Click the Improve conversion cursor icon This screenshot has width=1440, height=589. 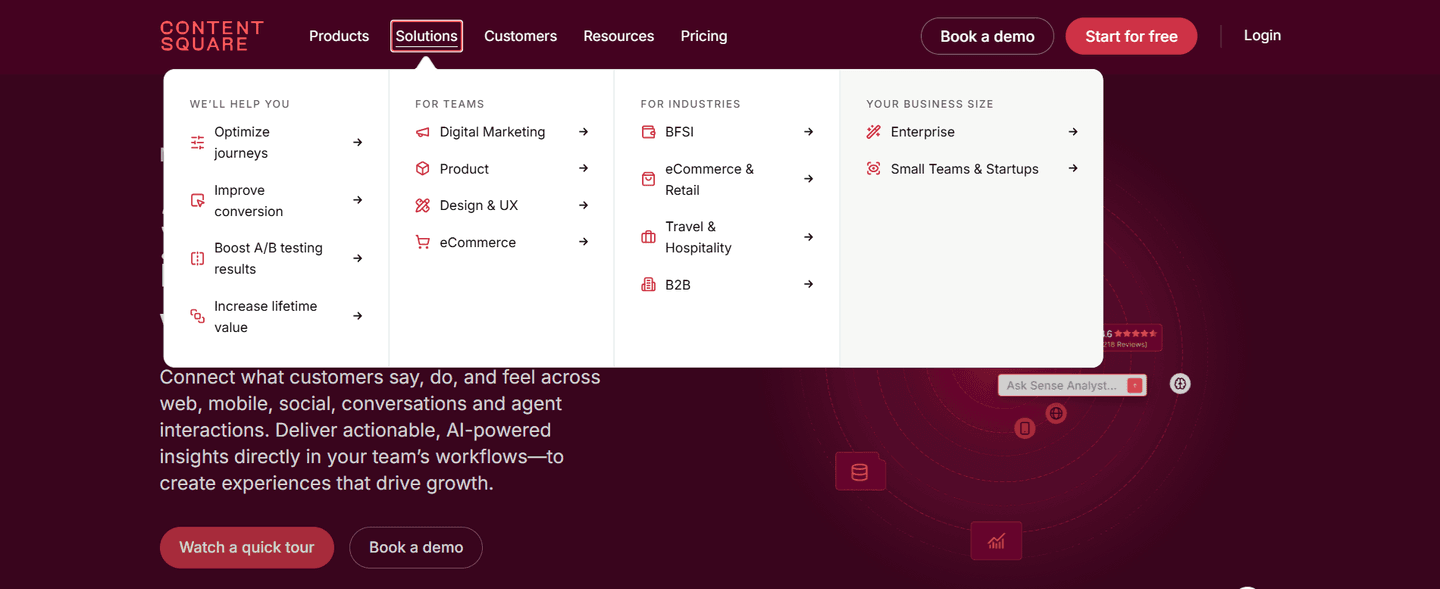point(198,201)
